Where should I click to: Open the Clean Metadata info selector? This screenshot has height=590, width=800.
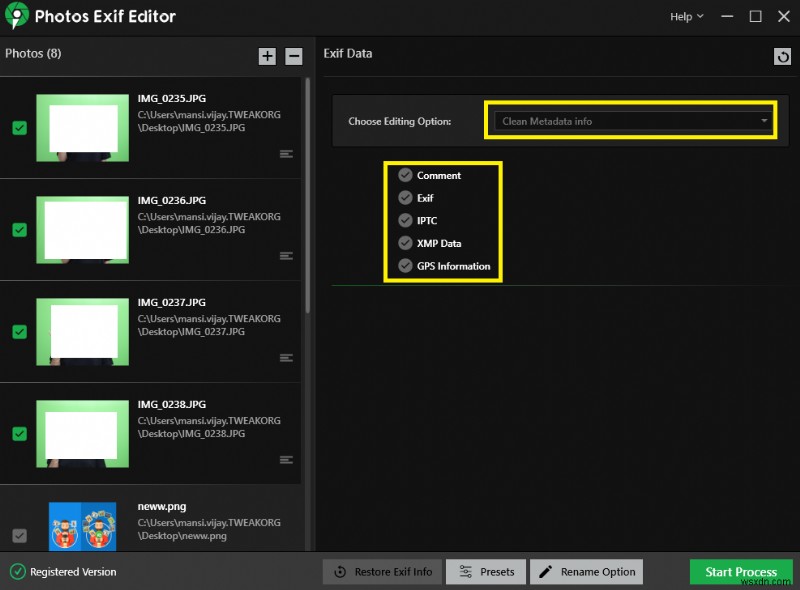pos(630,119)
